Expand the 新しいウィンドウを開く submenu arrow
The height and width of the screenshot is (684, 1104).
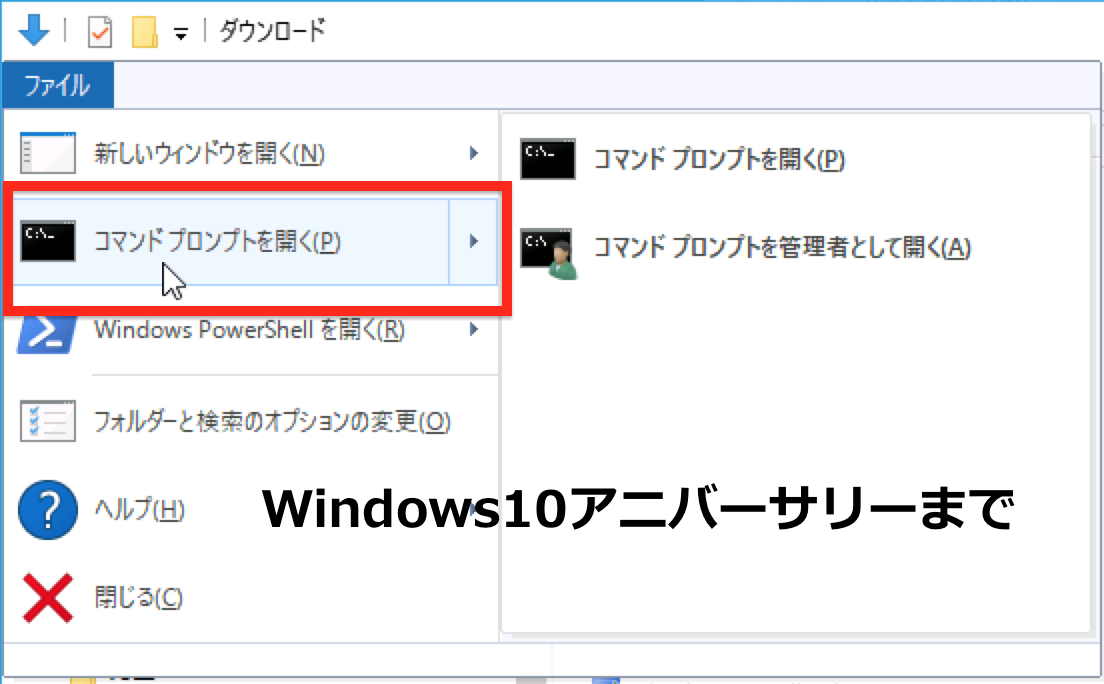(x=474, y=153)
